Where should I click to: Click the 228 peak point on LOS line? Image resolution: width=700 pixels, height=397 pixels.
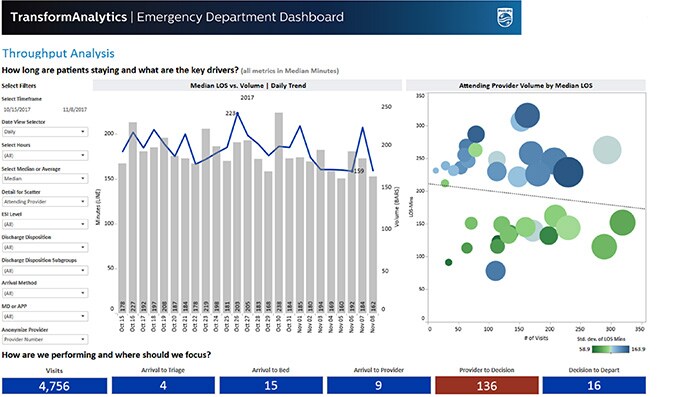coord(237,113)
